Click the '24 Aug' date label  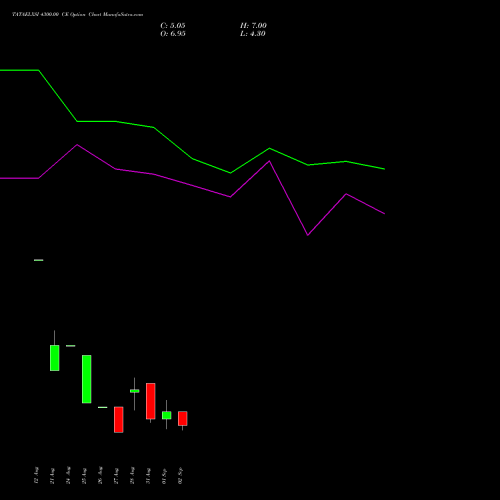(68, 475)
